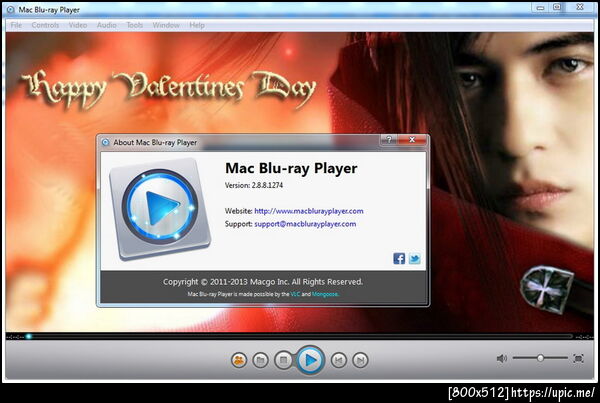Open the Controls menu
Viewport: 600px width, 403px height.
(45, 25)
